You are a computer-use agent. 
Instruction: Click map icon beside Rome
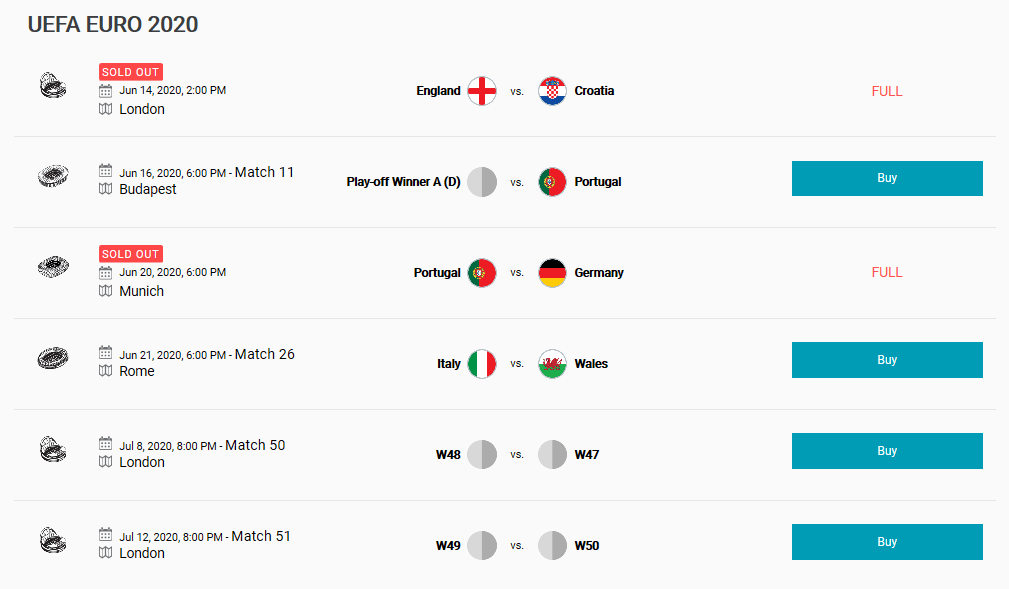106,371
